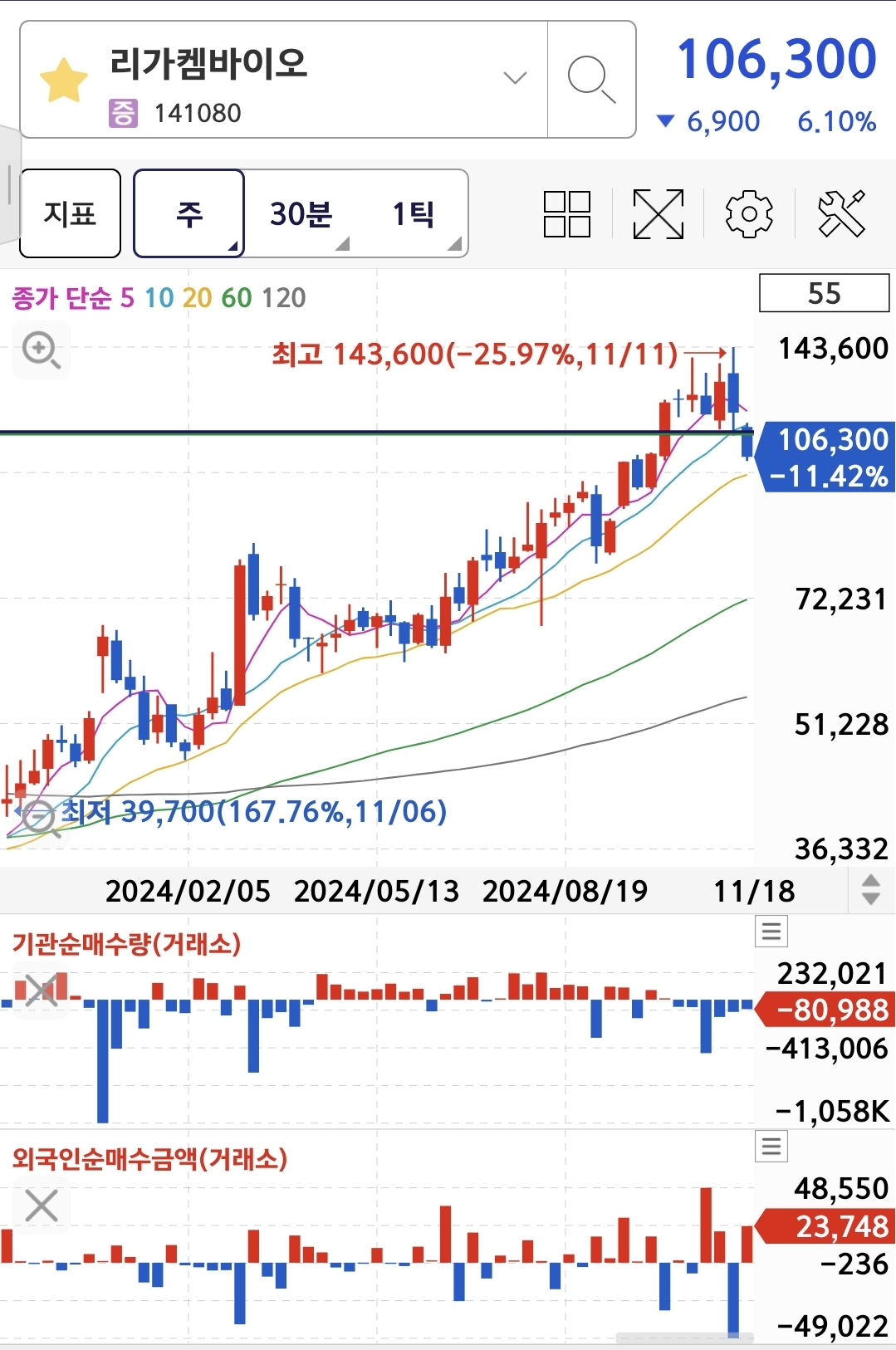The width and height of the screenshot is (896, 1350).
Task: Click the 기관순매수량(거래소) title
Action: pyautogui.click(x=126, y=944)
